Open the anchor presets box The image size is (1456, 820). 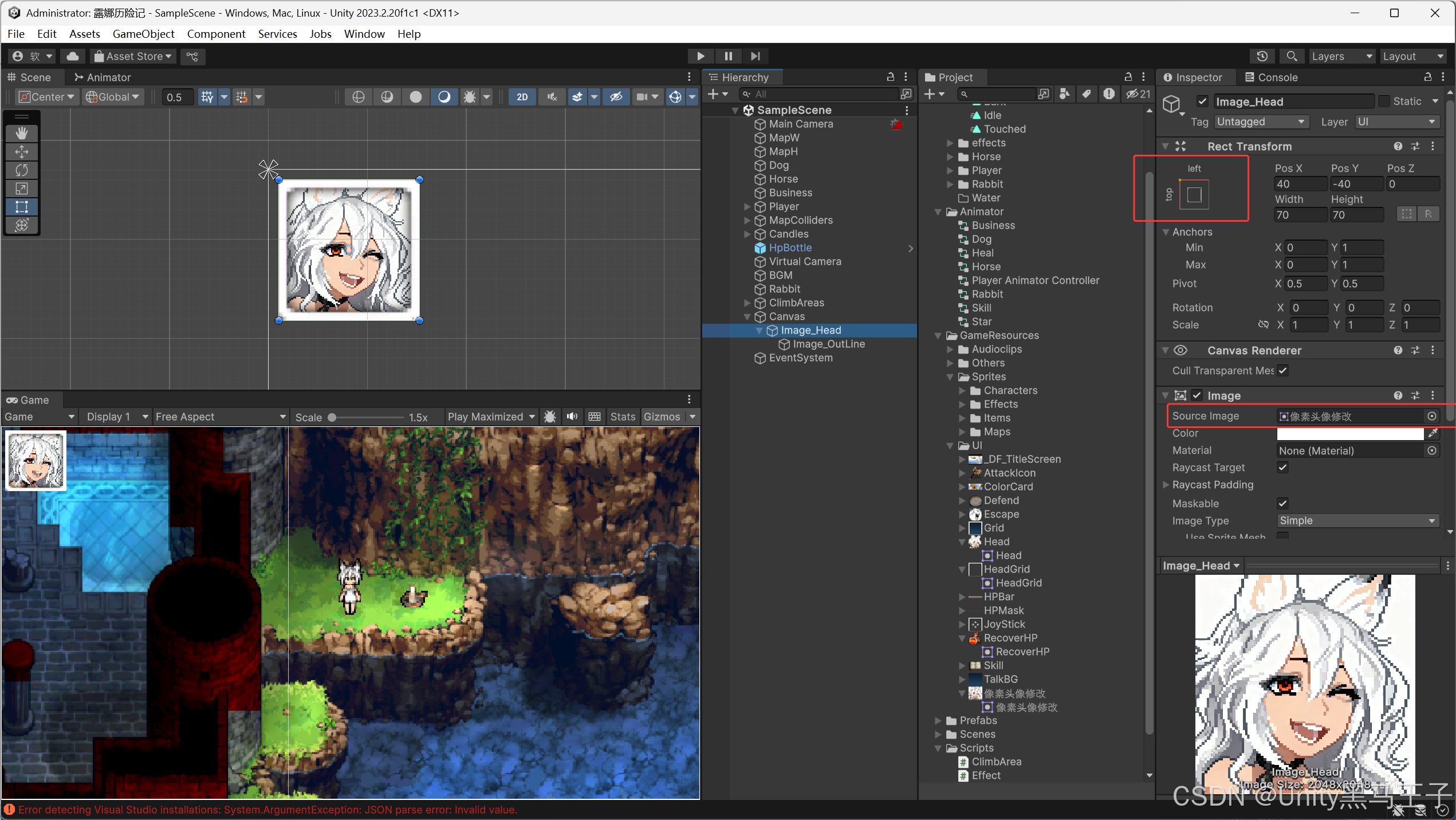pyautogui.click(x=1194, y=195)
